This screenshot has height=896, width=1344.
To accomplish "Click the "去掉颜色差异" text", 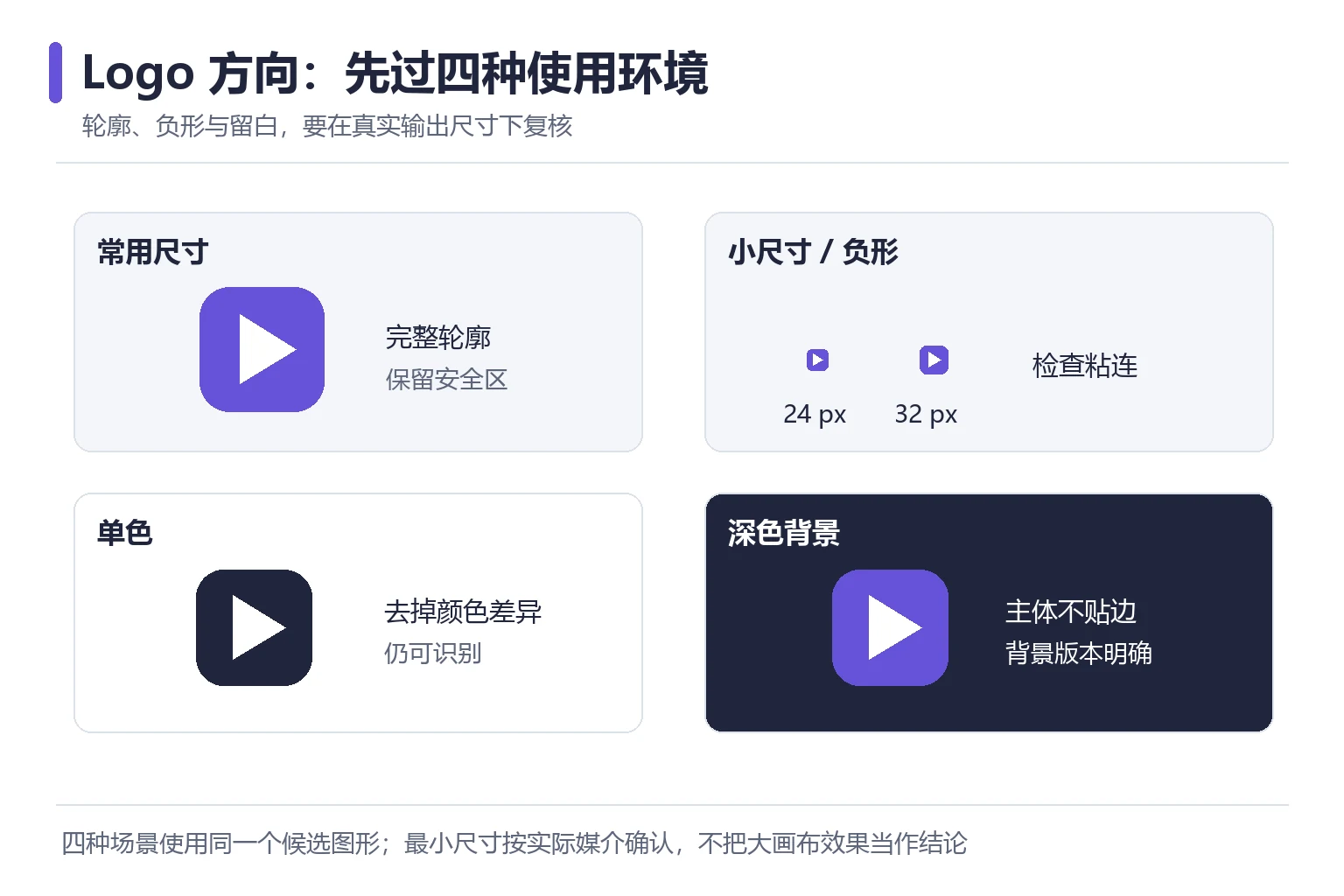I will 463,612.
